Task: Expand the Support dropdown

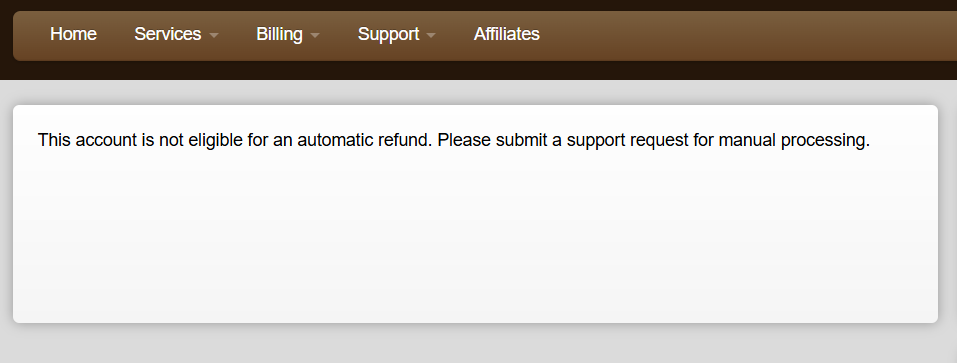Action: (397, 34)
